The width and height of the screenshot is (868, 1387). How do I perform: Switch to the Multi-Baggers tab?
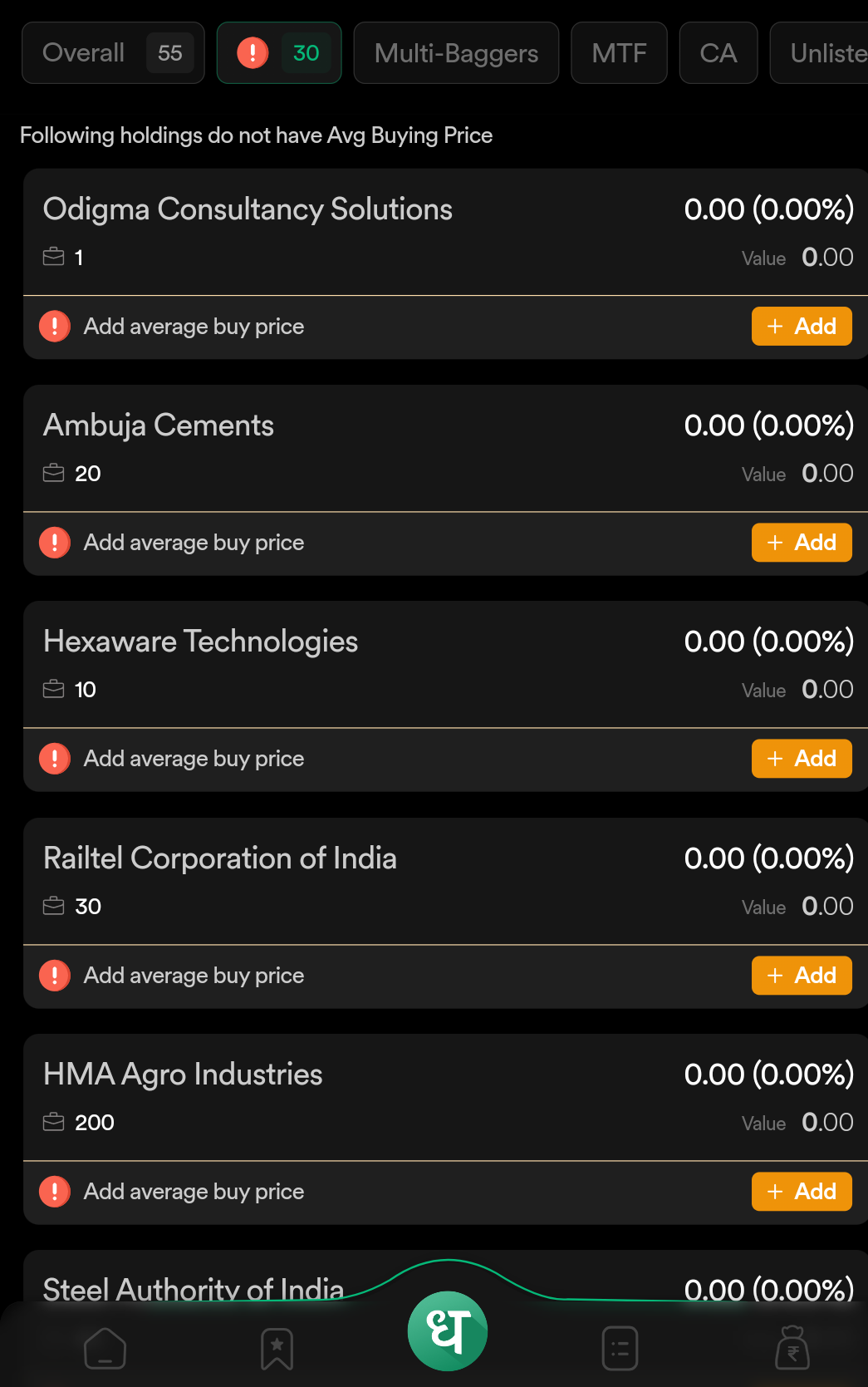pyautogui.click(x=456, y=53)
